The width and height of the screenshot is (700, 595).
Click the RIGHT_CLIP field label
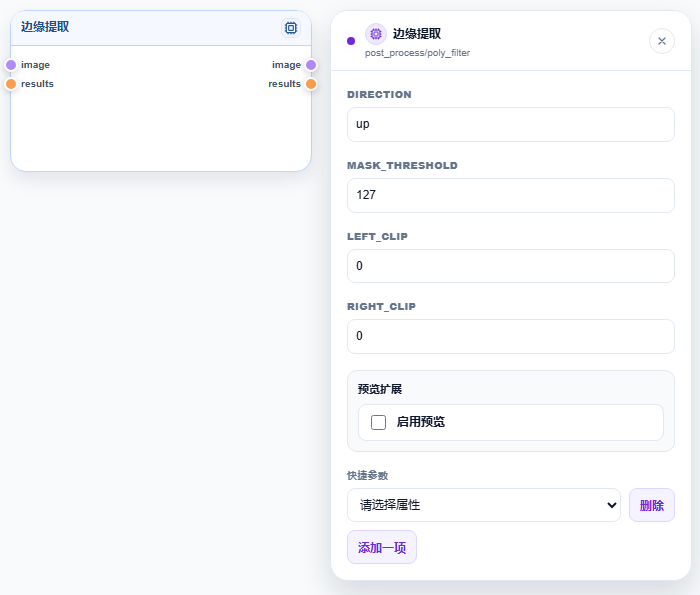[x=381, y=307]
